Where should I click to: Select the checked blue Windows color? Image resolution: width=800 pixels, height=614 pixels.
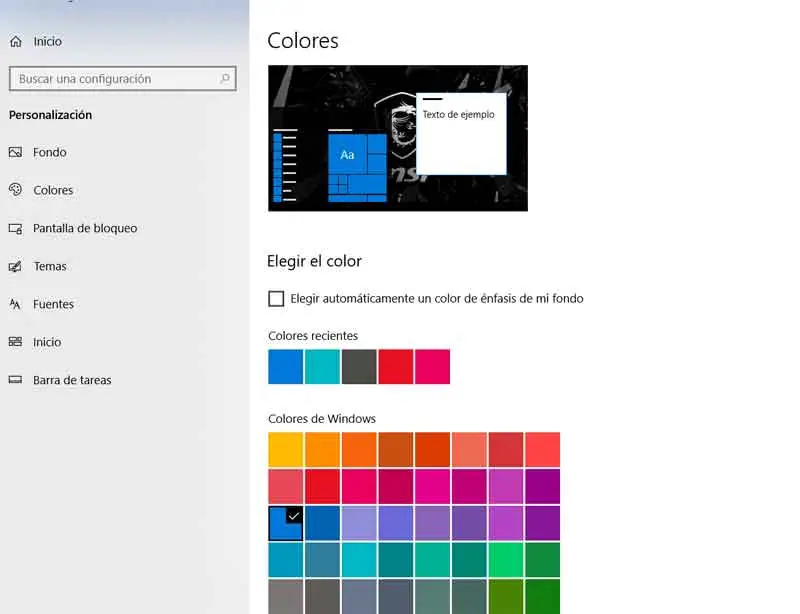[x=286, y=523]
